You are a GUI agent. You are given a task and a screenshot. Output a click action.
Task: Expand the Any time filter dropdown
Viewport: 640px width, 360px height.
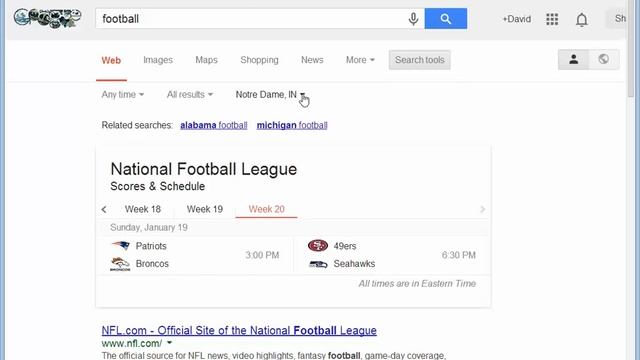pos(122,95)
